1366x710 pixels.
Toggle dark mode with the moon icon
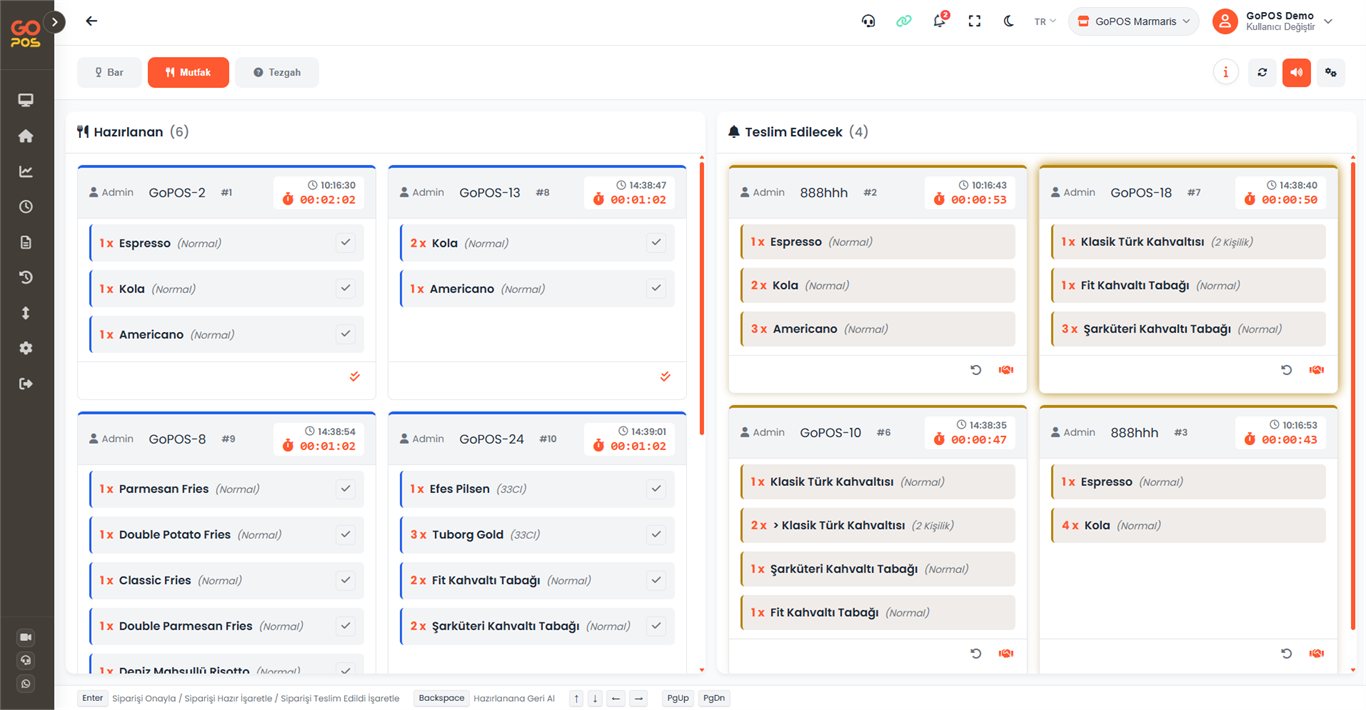(x=1009, y=21)
